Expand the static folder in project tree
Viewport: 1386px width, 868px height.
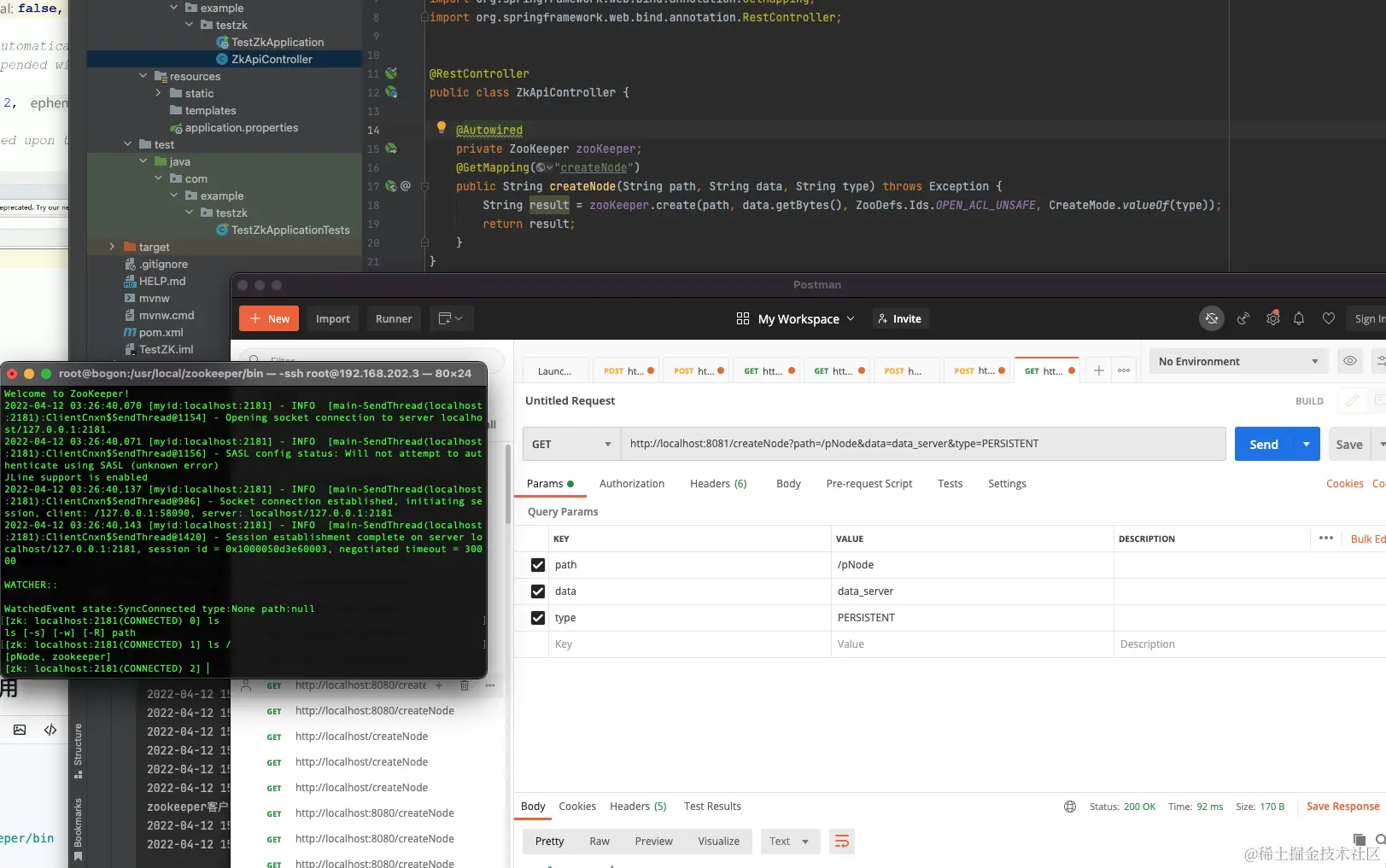159,93
